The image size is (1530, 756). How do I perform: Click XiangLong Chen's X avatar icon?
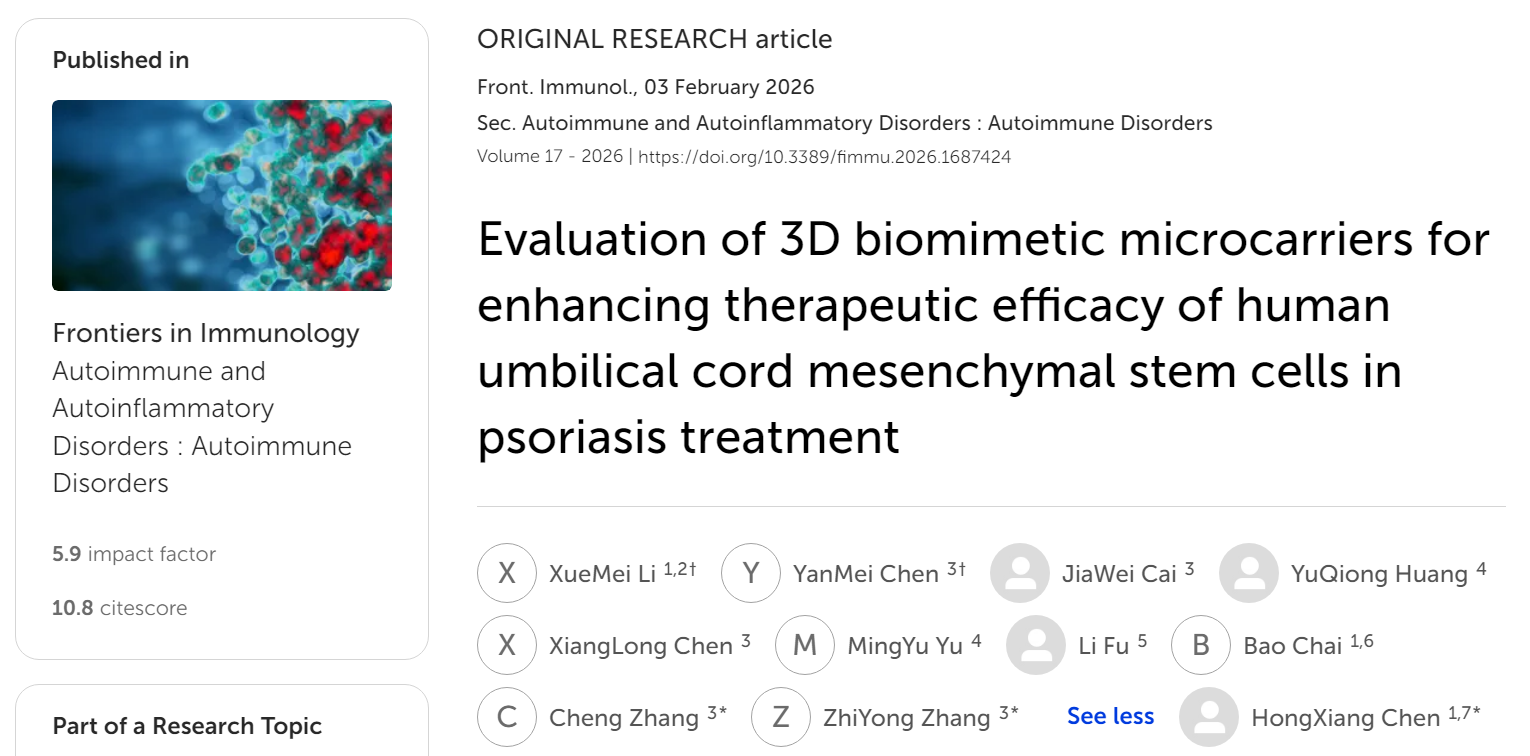pyautogui.click(x=507, y=645)
